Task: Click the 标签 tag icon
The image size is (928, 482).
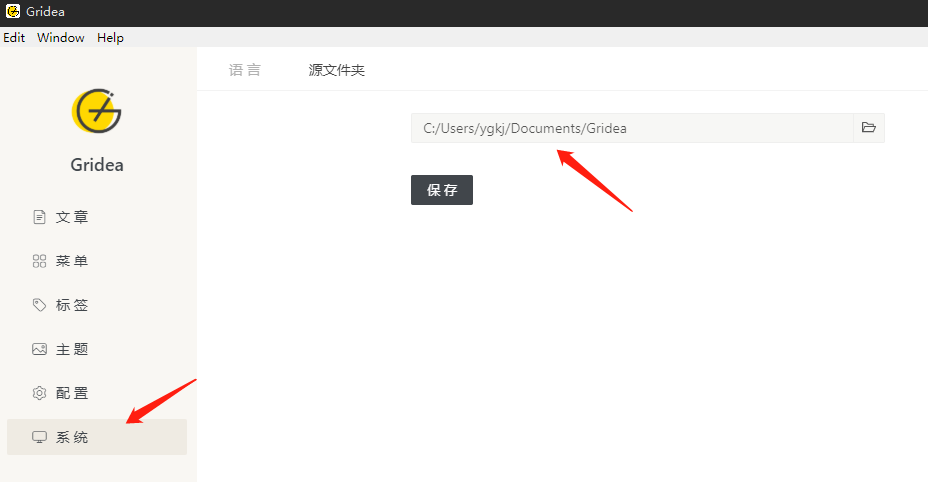Action: [x=39, y=305]
